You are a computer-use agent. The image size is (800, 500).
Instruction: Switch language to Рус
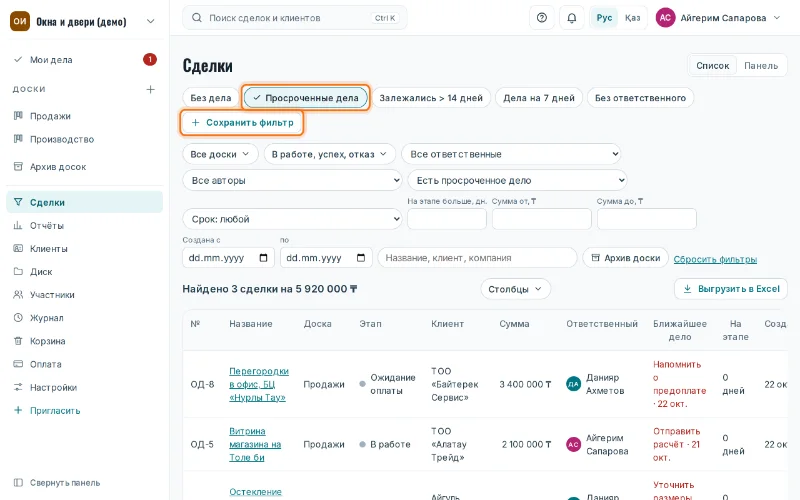click(x=604, y=18)
